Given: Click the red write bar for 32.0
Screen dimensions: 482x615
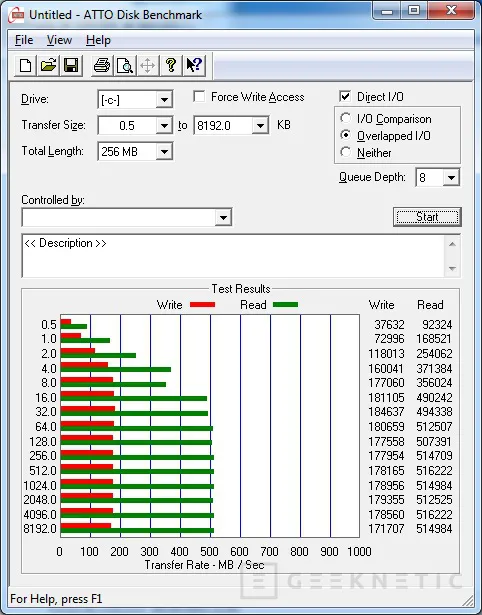Looking at the screenshot, I should (88, 409).
